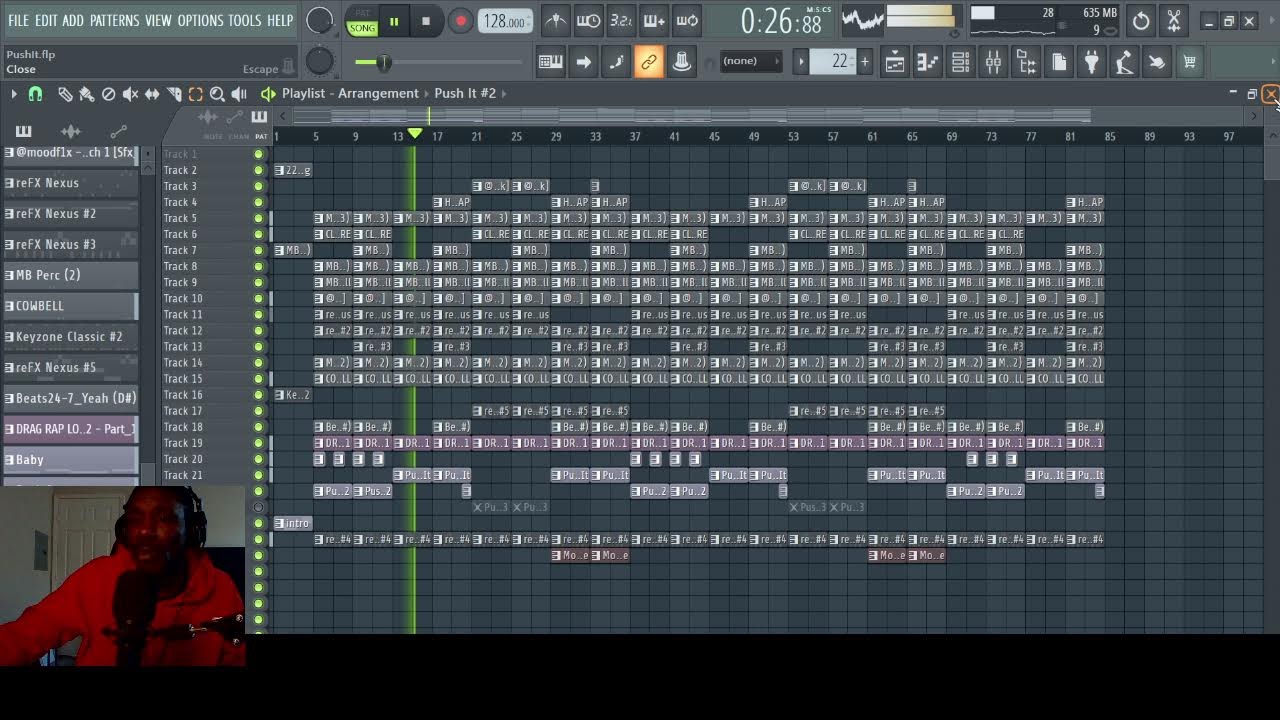
Task: Click the master pitch knob
Action: click(x=320, y=61)
